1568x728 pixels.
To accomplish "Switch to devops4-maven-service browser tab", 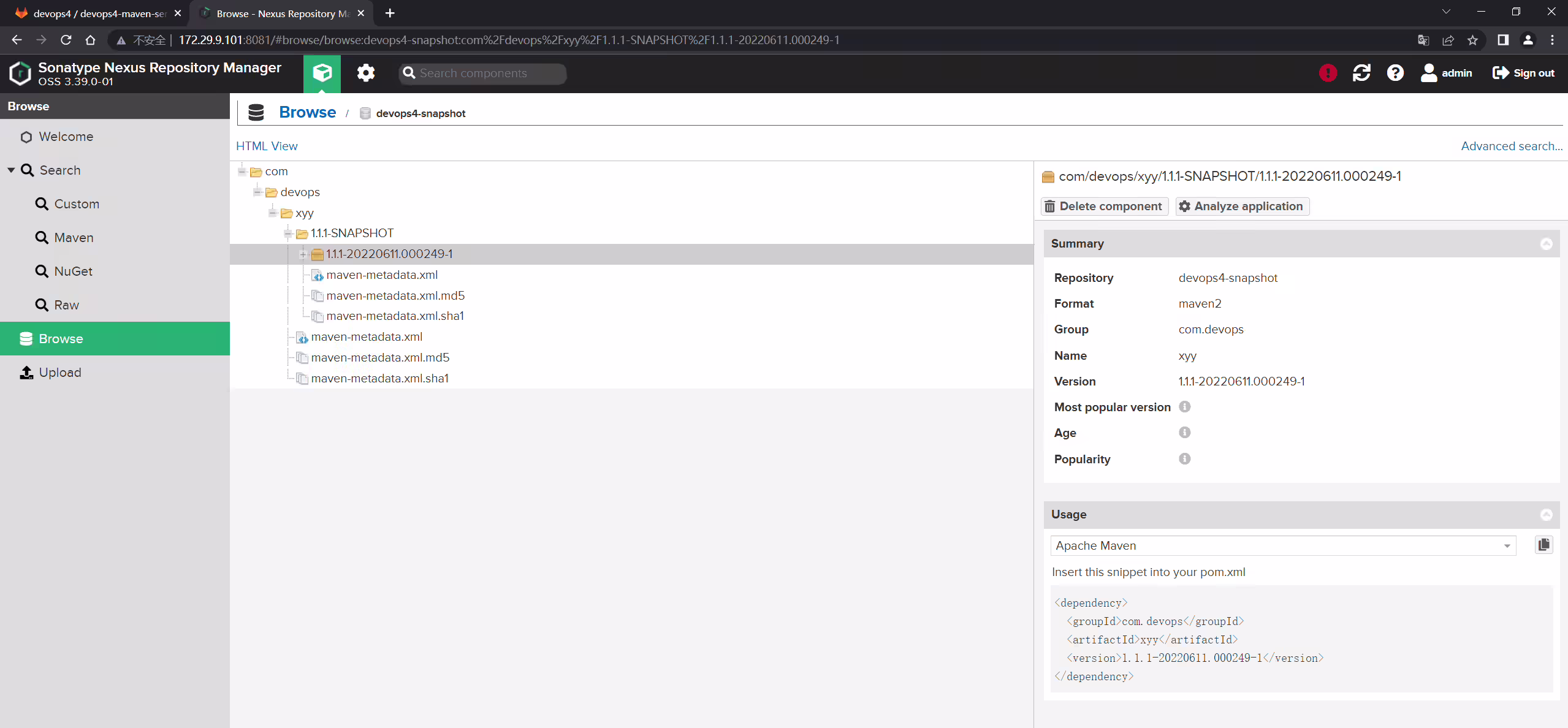I will click(x=98, y=13).
